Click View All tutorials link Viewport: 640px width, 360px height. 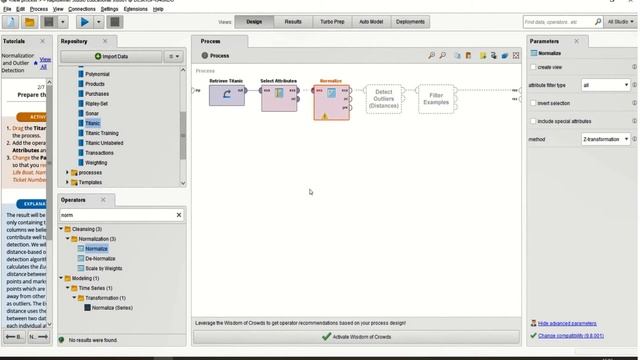[x=45, y=63]
